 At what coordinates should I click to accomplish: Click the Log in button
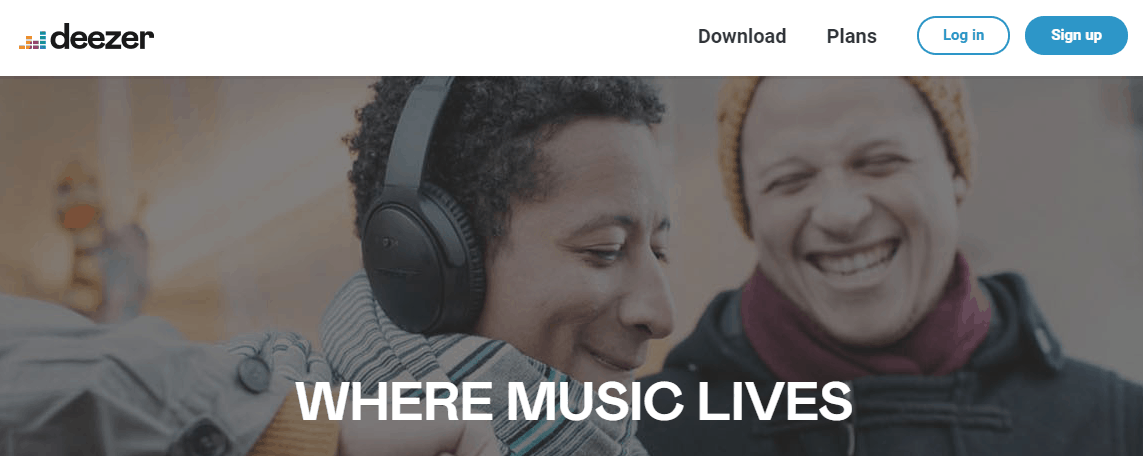[963, 35]
